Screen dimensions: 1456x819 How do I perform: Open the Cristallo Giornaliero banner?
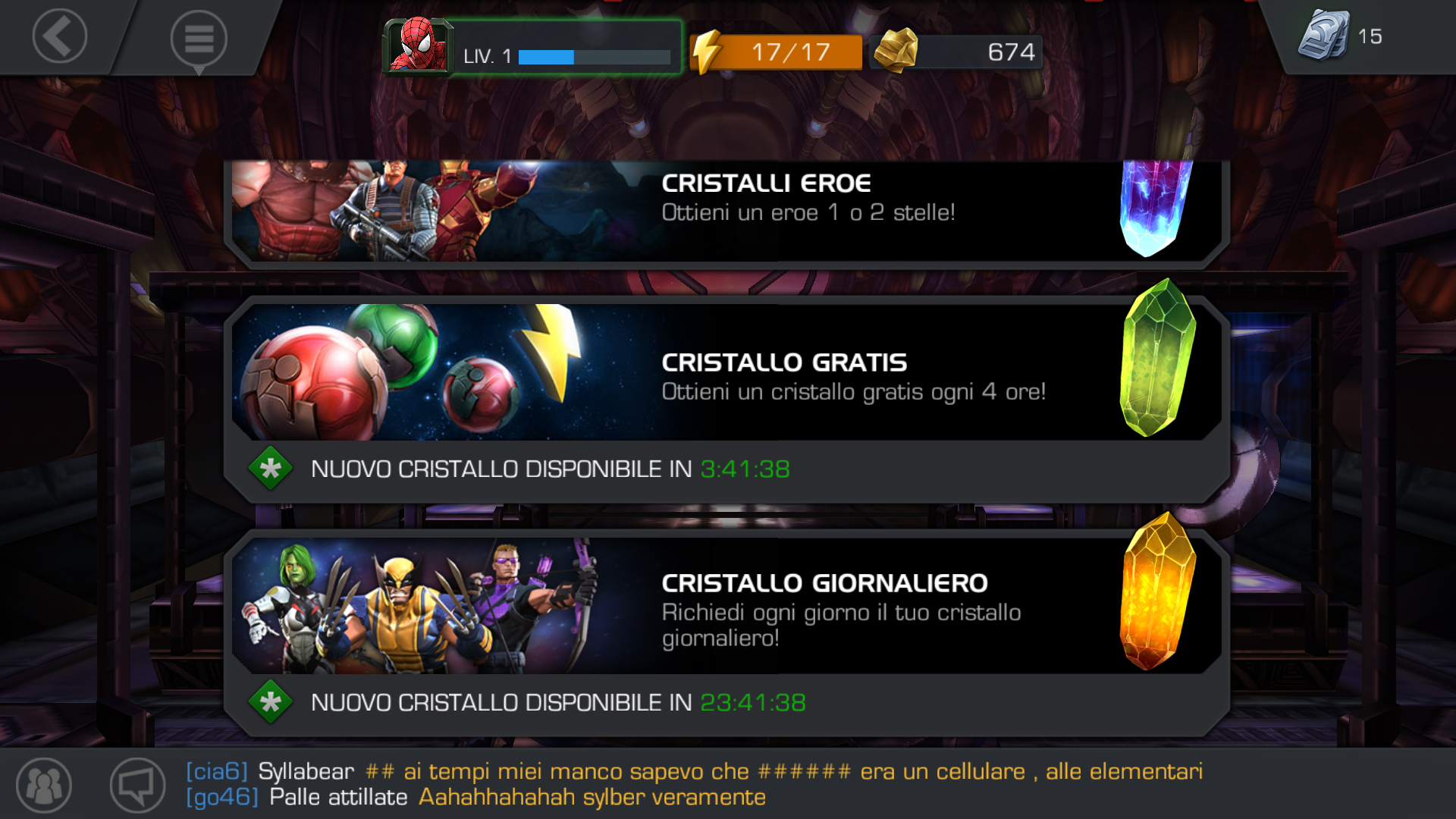(726, 605)
